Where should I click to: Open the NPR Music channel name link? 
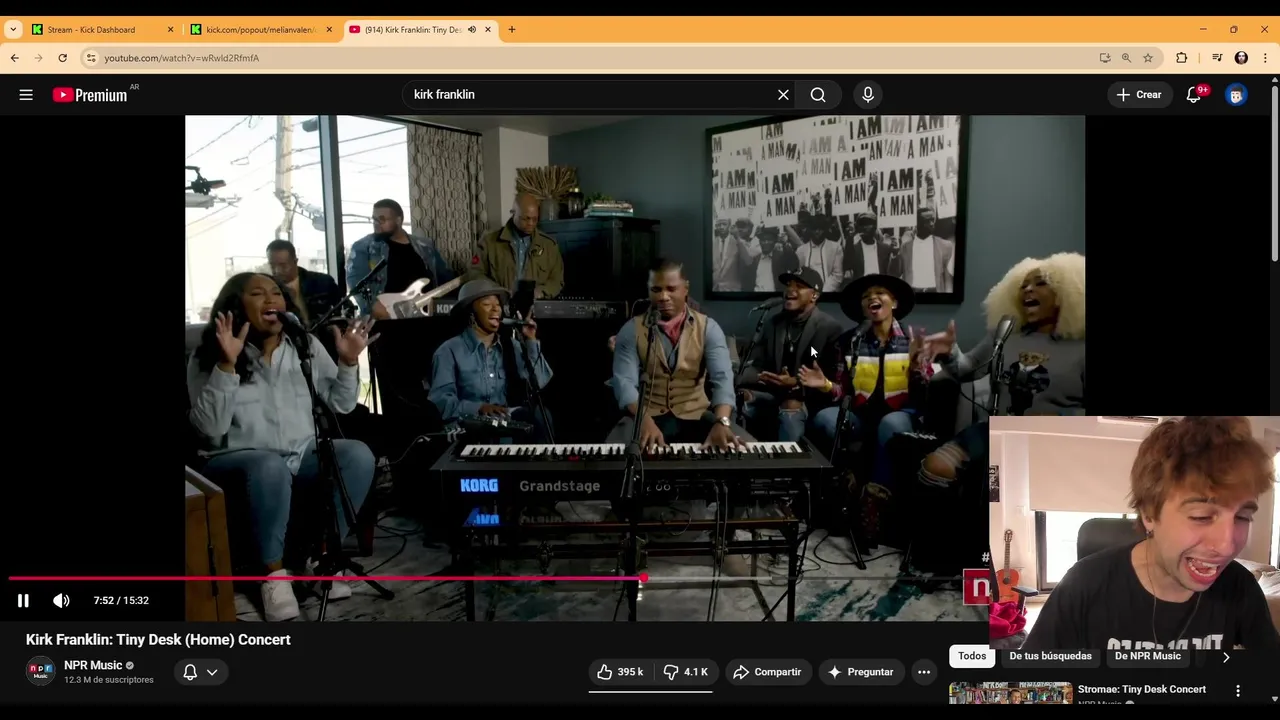(93, 665)
